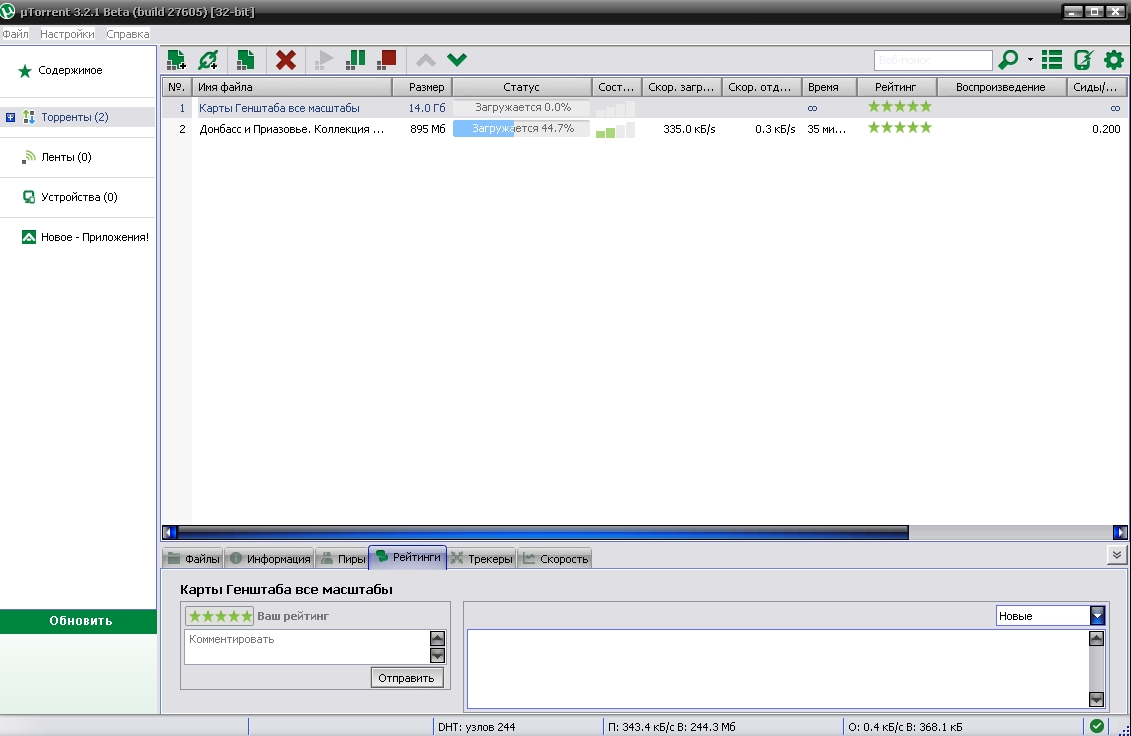Open the search provider dropdown arrow
The width and height of the screenshot is (1131, 736).
[x=1030, y=60]
